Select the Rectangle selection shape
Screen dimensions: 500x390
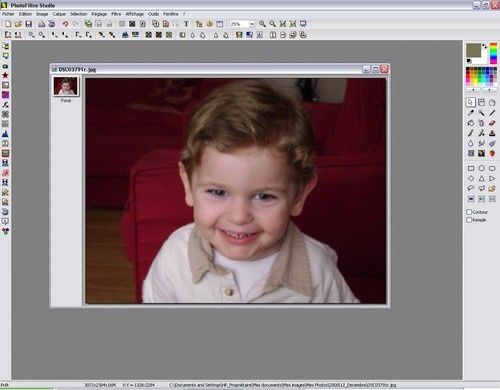tap(471, 168)
